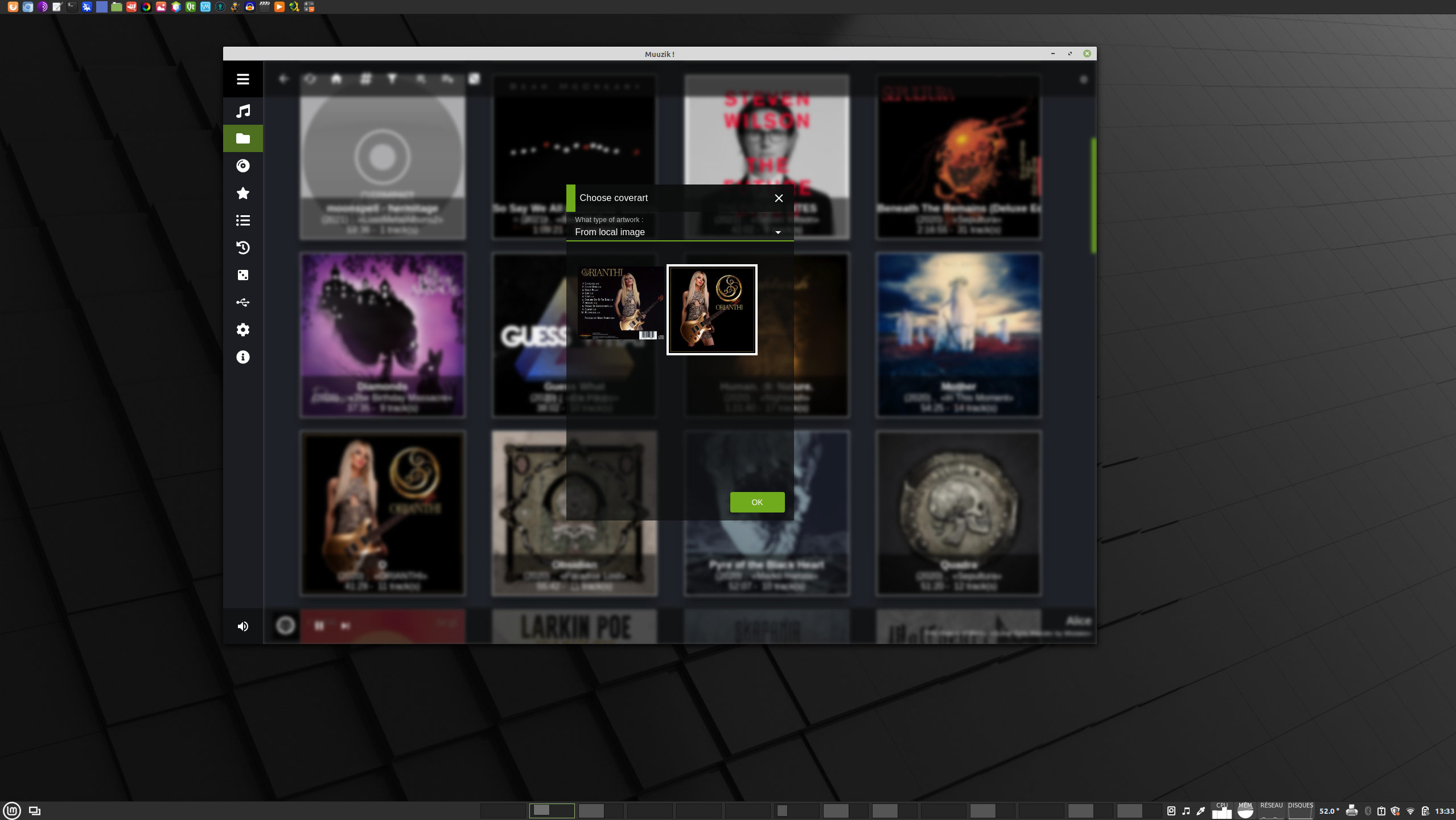
Task: Open the printer tray icon
Action: [1352, 811]
